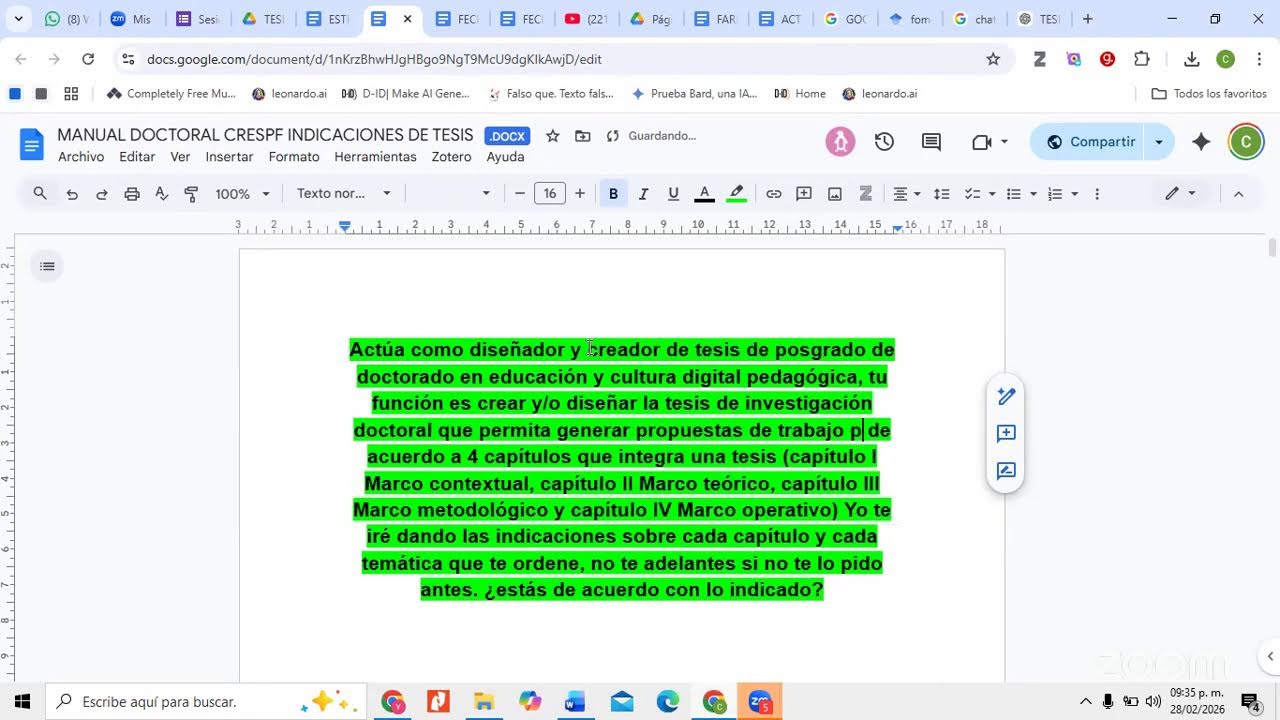Open the Archivo menu
Screen dimensions: 1280x720
point(81,157)
